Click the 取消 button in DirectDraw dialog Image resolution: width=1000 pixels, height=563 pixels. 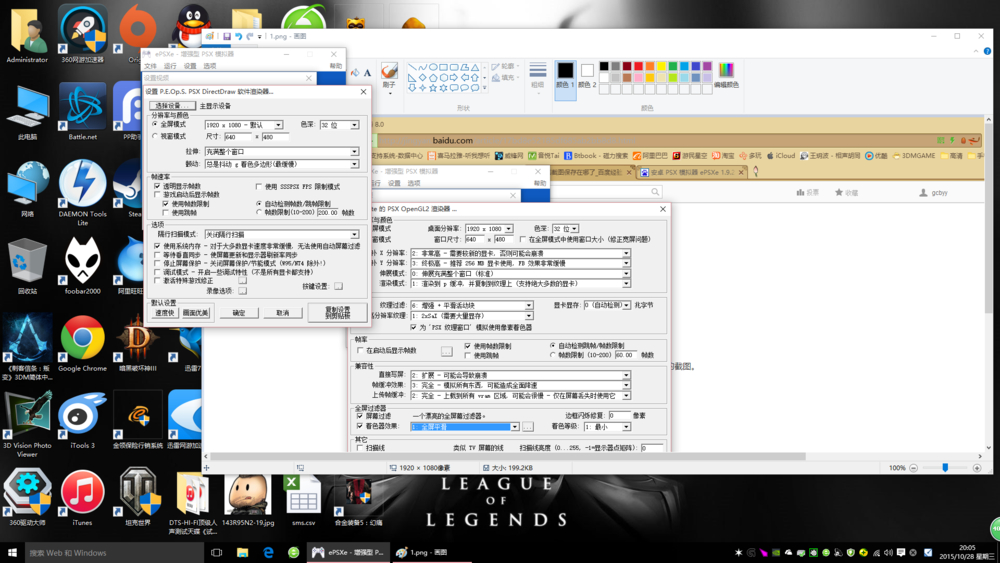coord(282,313)
